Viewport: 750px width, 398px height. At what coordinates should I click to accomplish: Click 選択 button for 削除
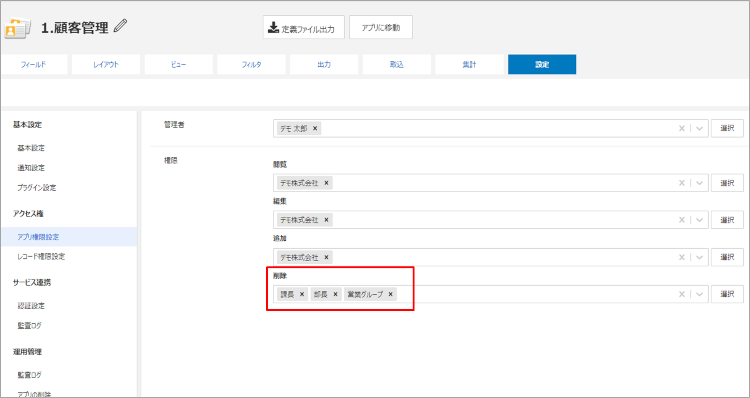pos(727,294)
